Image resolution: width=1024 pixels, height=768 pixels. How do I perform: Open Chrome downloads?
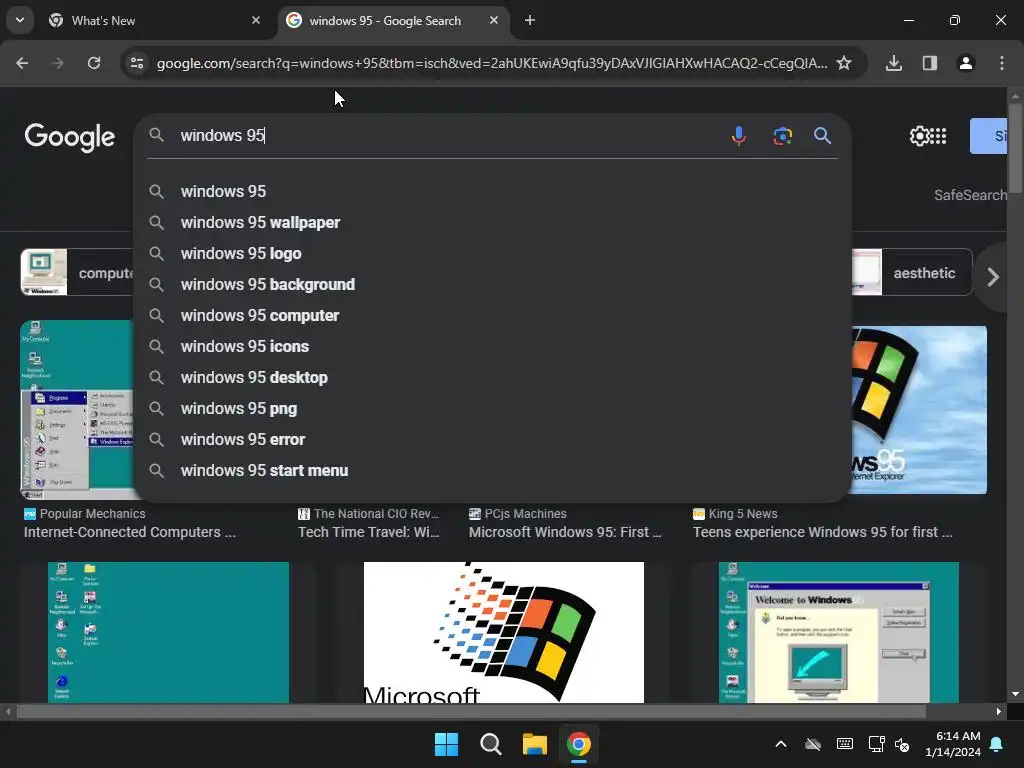coord(894,63)
